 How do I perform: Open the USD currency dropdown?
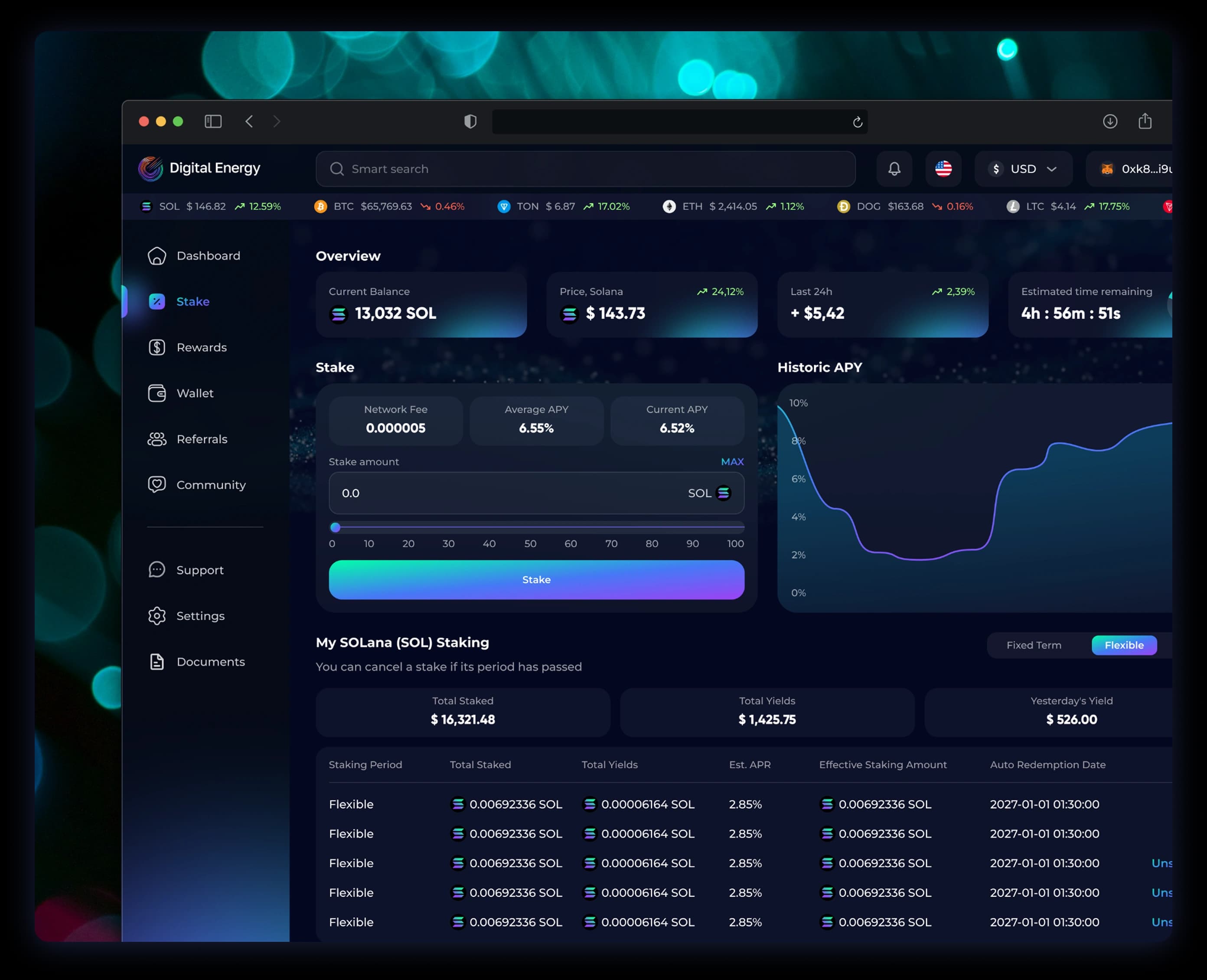(1023, 169)
